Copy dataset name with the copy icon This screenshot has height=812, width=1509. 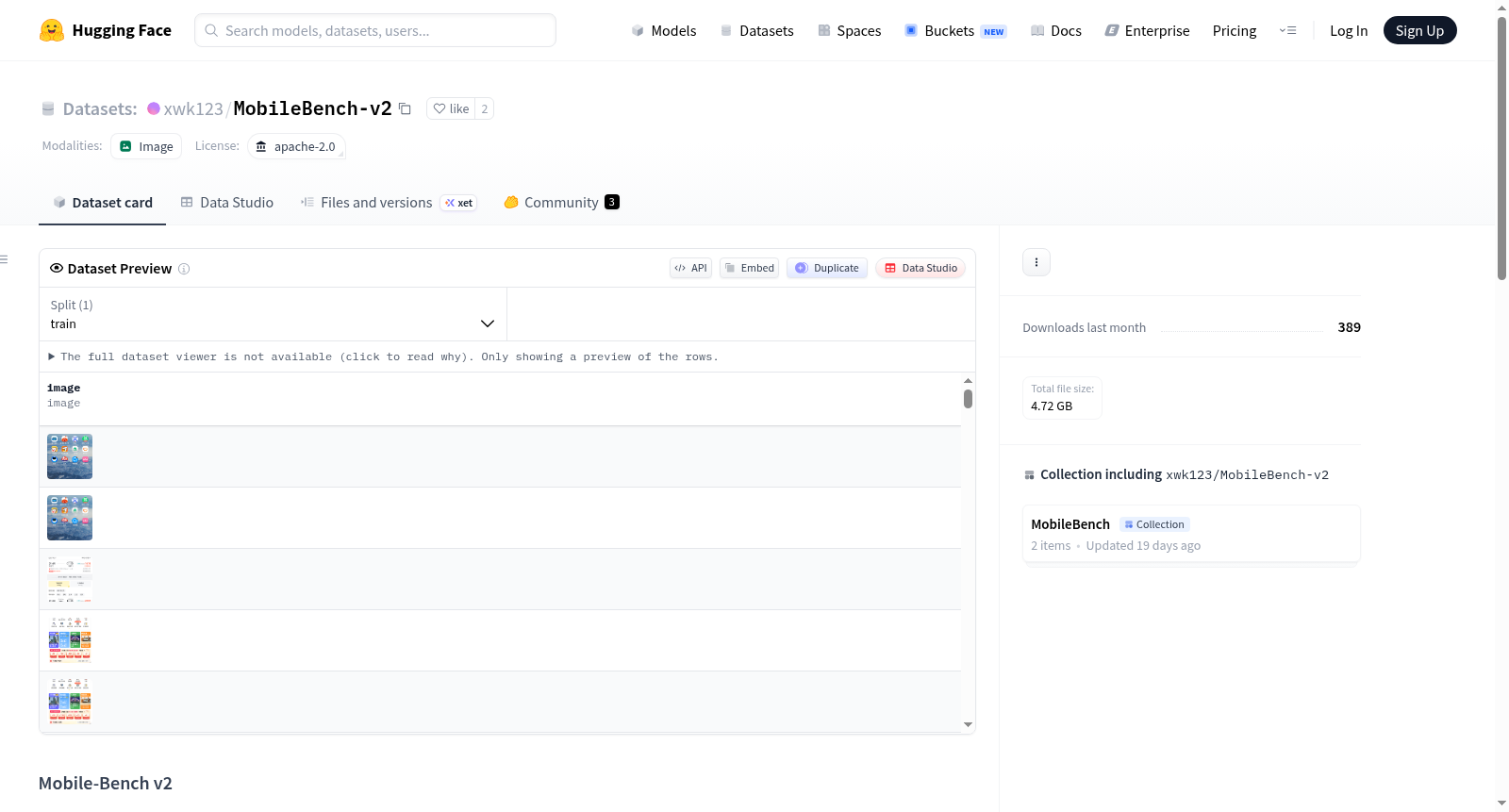click(405, 108)
